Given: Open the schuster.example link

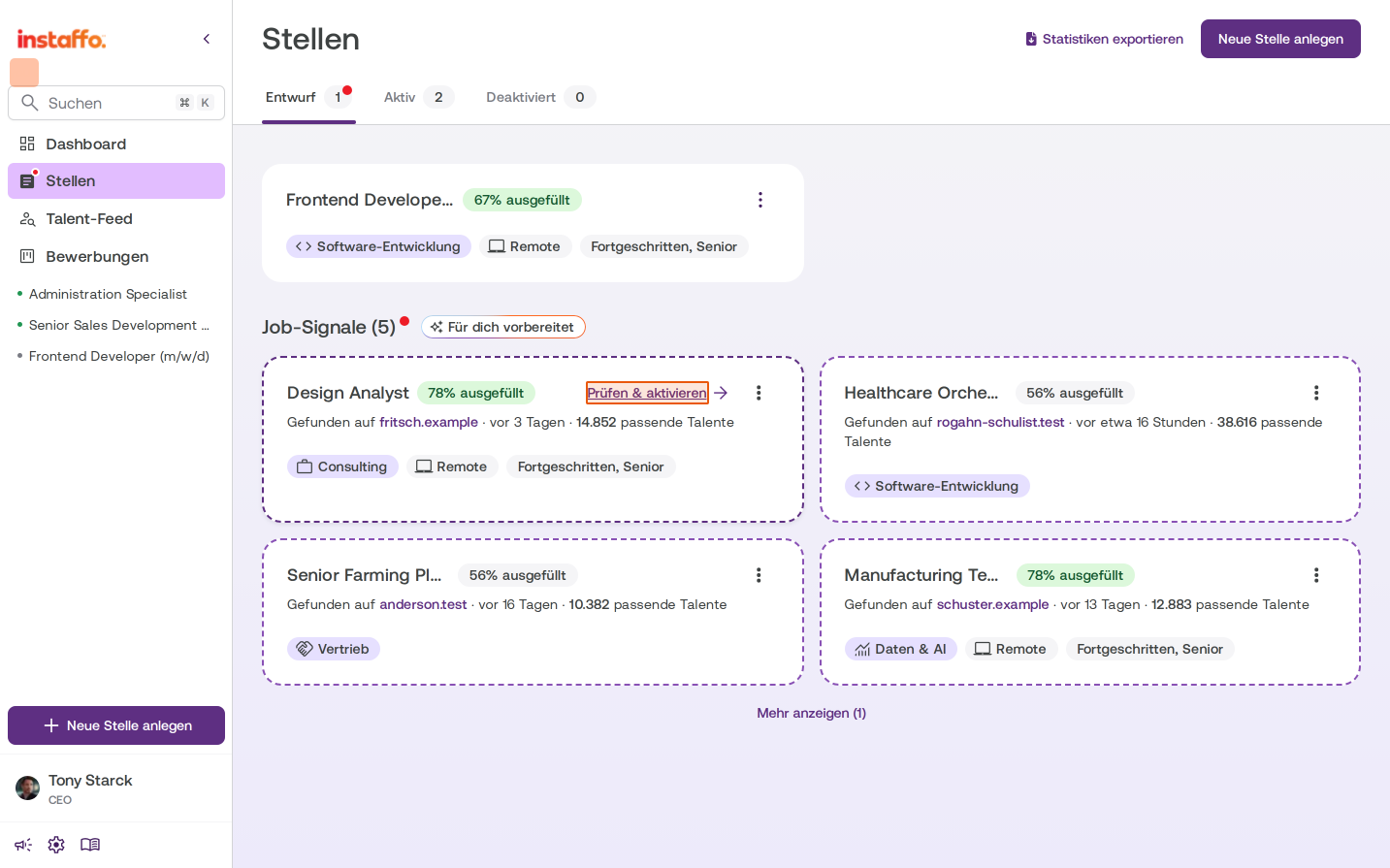Looking at the screenshot, I should (992, 604).
